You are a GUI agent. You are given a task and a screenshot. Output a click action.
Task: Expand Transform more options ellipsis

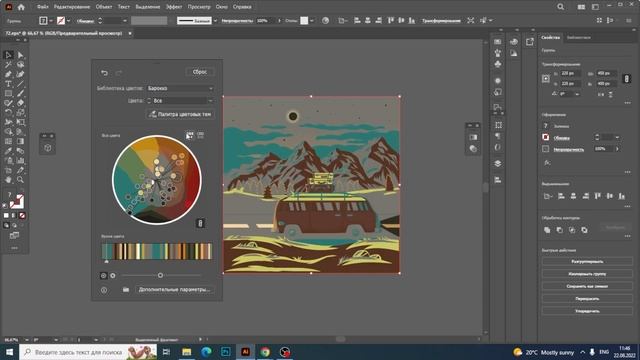pos(627,103)
